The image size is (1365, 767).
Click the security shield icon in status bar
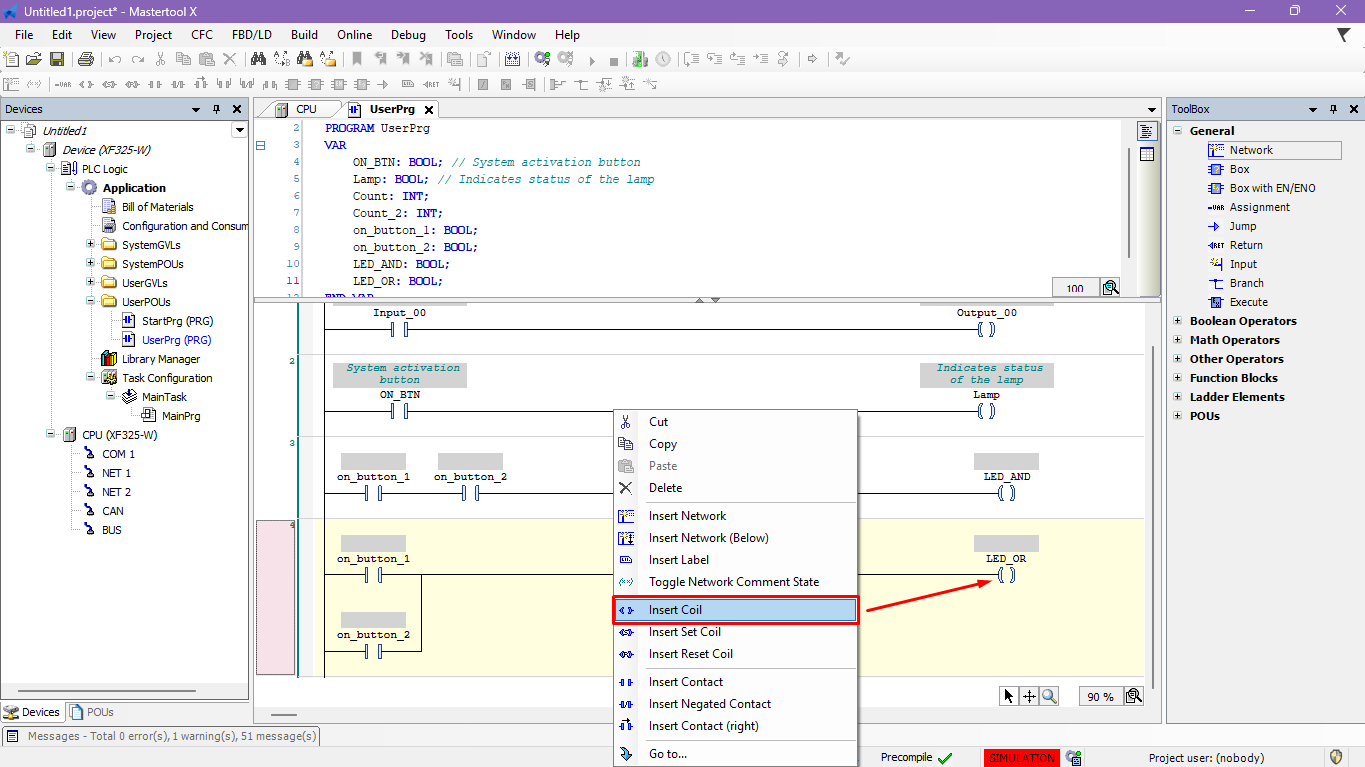[1335, 757]
